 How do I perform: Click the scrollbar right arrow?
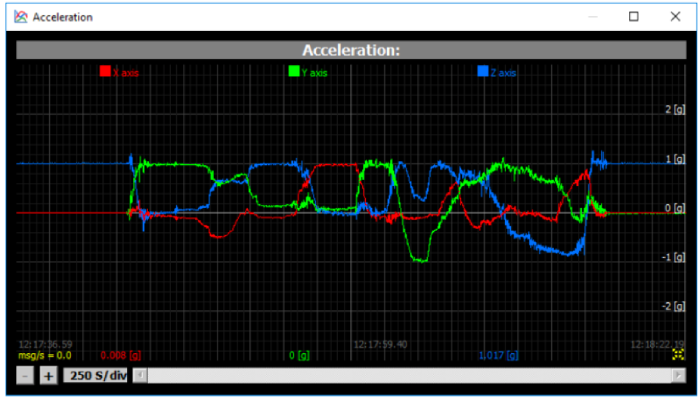point(677,376)
